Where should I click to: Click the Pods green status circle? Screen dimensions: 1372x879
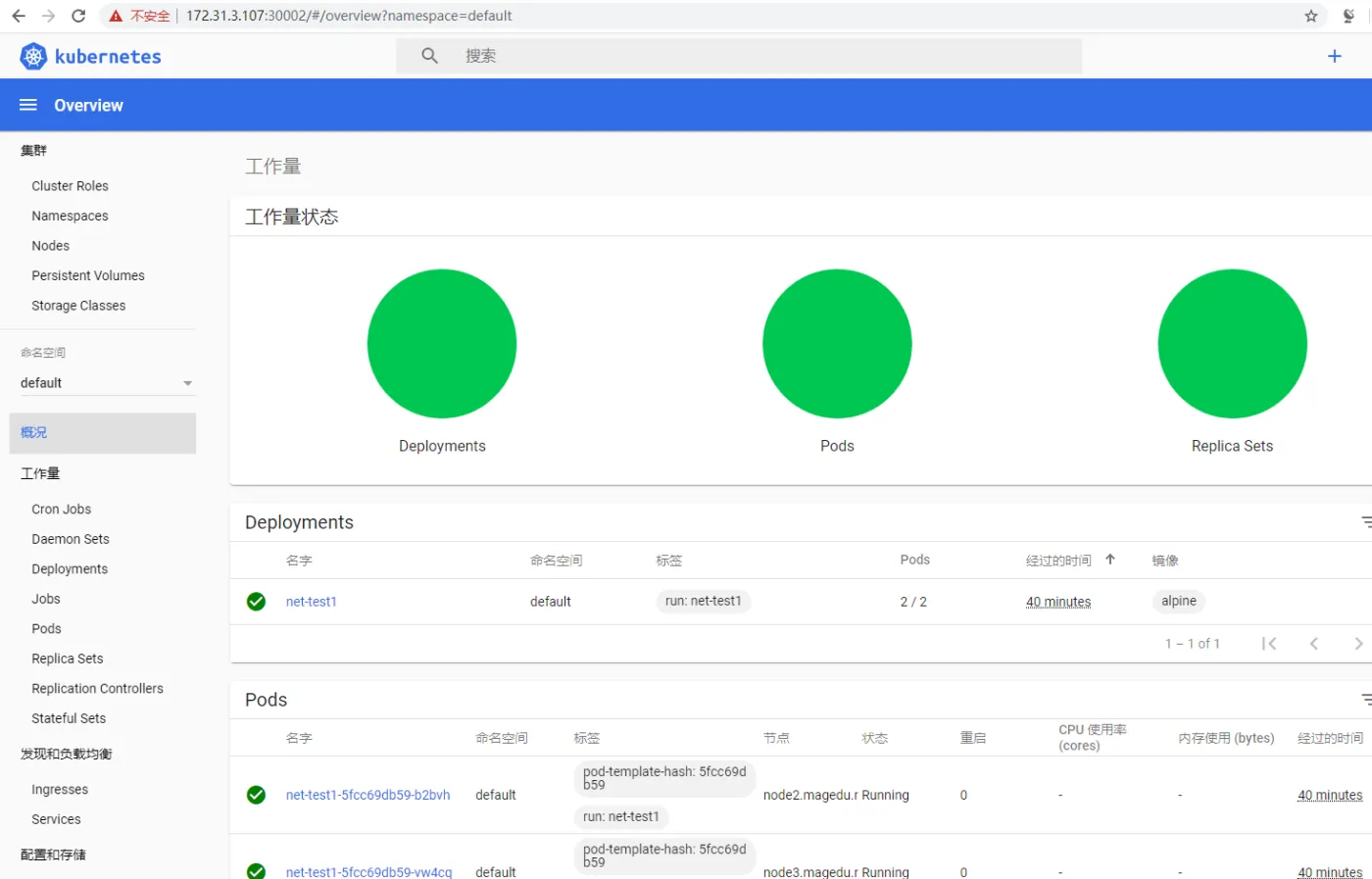click(x=837, y=344)
